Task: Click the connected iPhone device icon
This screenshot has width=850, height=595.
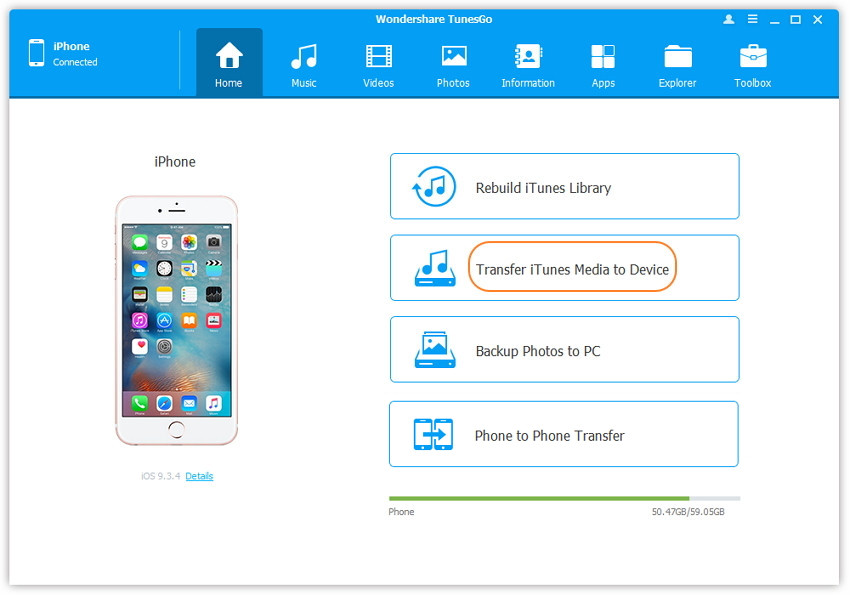Action: coord(36,53)
